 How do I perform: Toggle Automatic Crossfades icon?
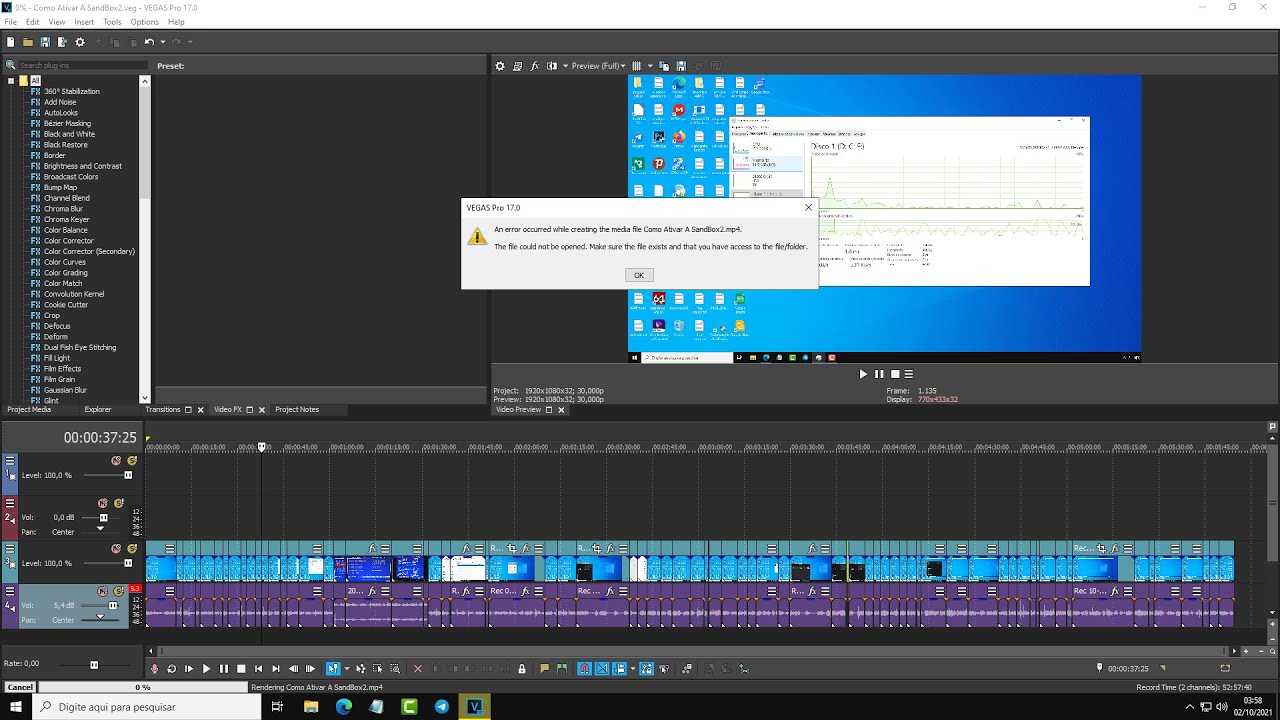click(x=602, y=668)
